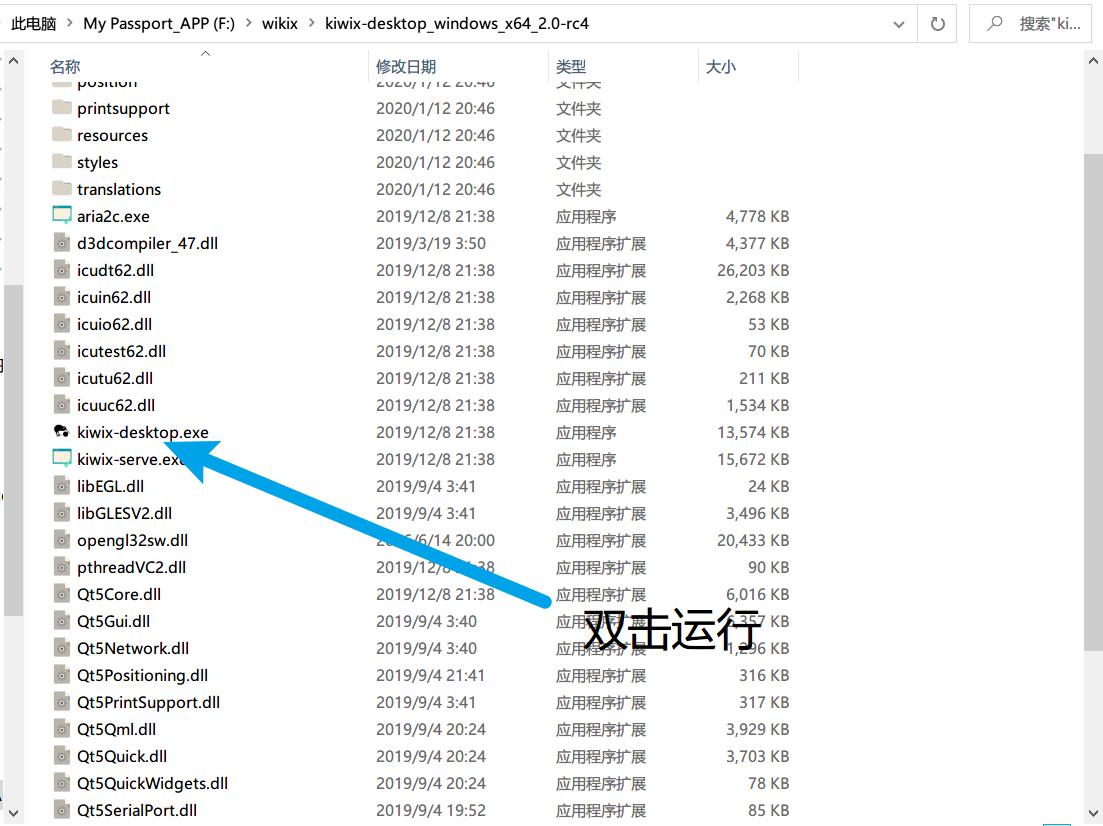The height and width of the screenshot is (826, 1103).
Task: Navigate to wikix folder in breadcrumb
Action: click(281, 23)
